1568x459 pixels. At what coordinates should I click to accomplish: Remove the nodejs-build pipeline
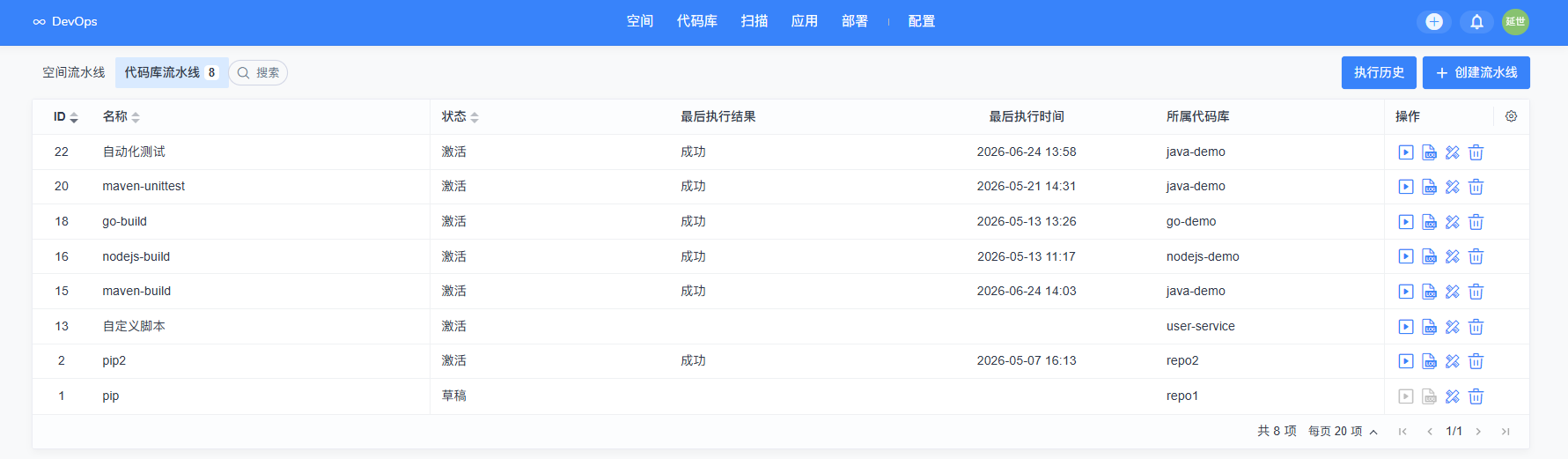click(x=1476, y=256)
